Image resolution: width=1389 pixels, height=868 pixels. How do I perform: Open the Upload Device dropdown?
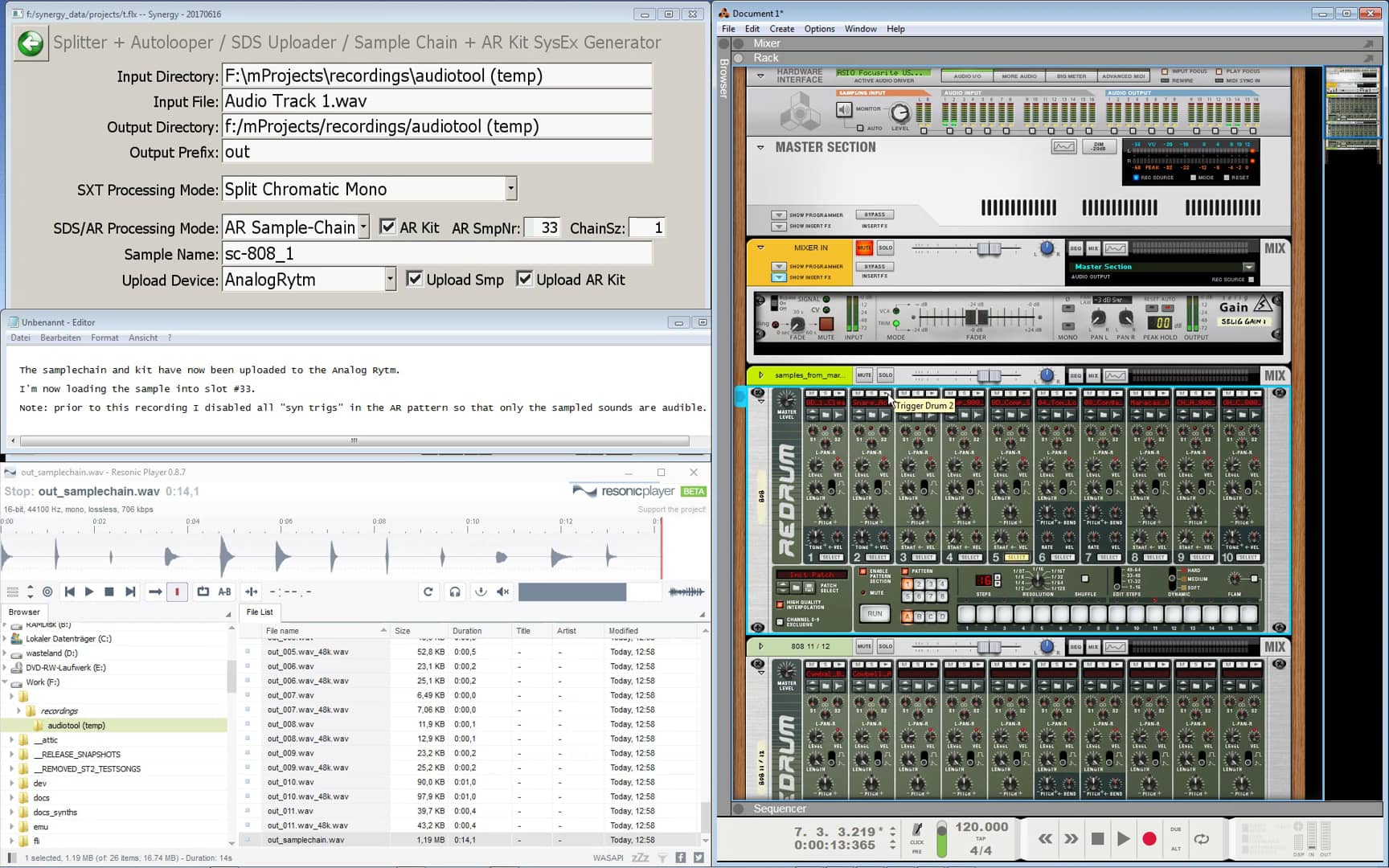tap(390, 280)
